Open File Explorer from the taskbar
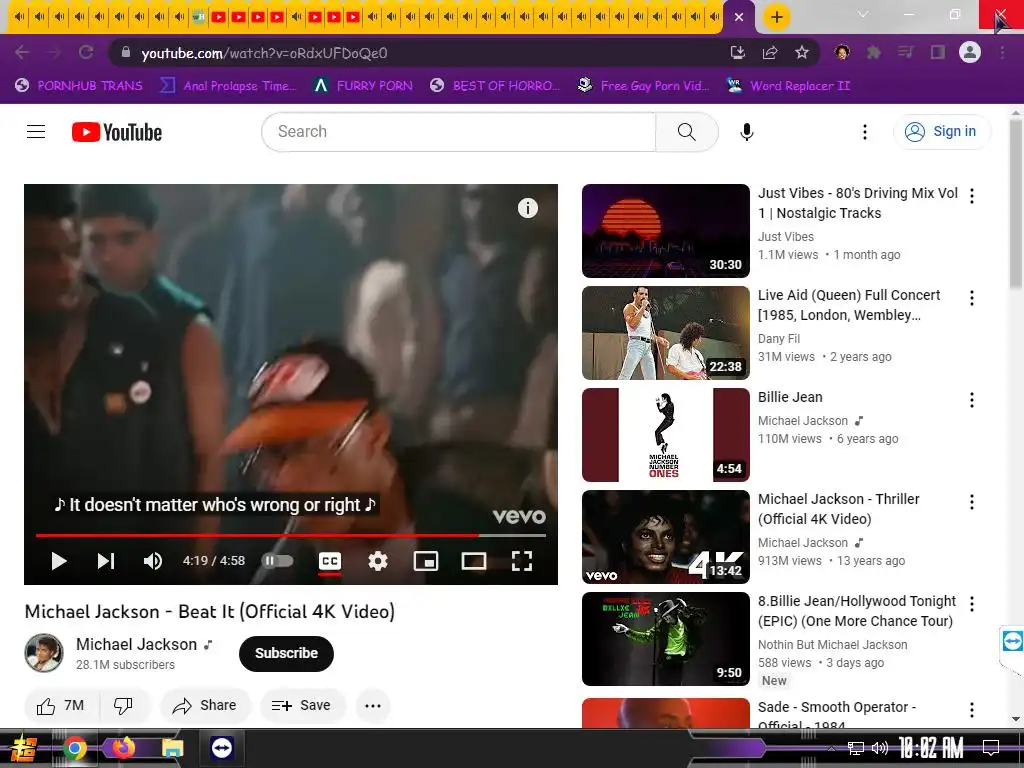Image resolution: width=1024 pixels, height=768 pixels. [172, 748]
